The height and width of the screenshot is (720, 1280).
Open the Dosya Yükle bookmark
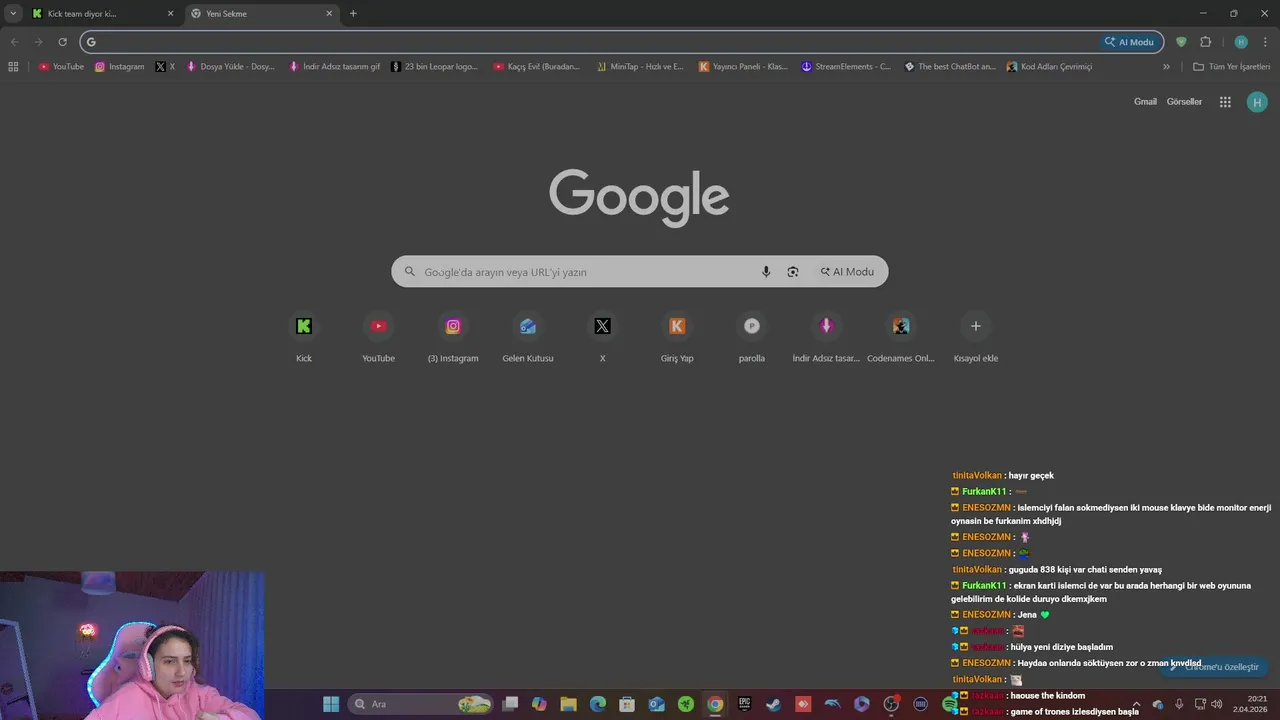(231, 67)
